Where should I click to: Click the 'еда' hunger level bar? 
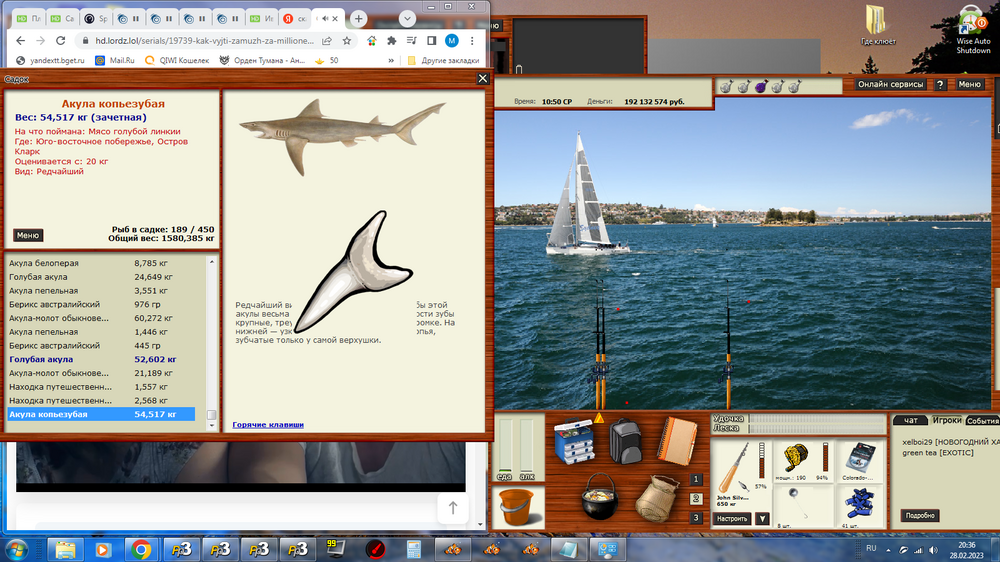[504, 446]
